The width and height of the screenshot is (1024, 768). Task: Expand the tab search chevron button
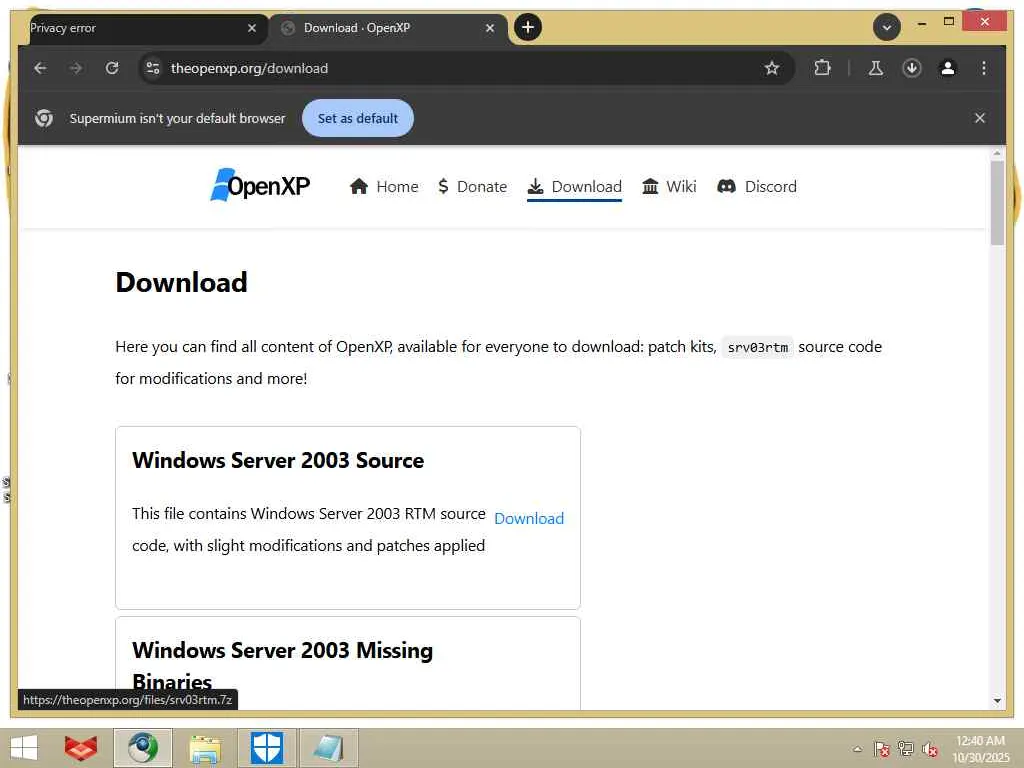[887, 27]
